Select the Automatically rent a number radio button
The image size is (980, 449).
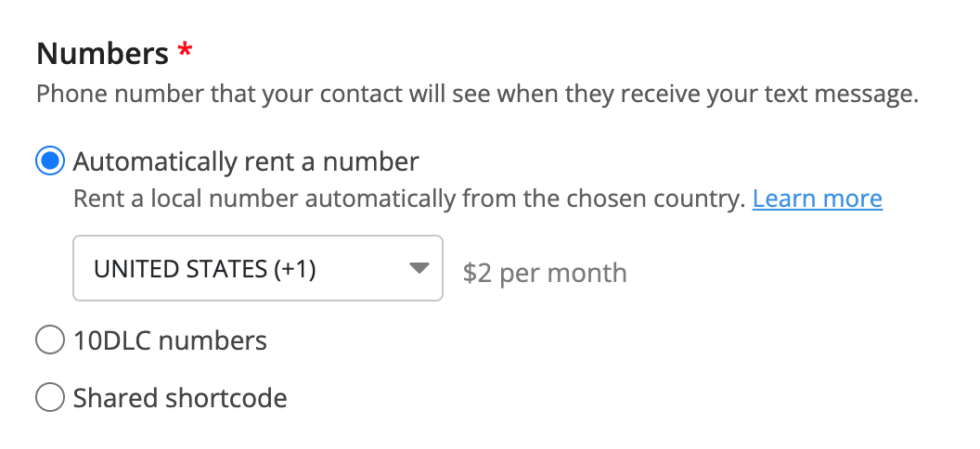(x=49, y=161)
